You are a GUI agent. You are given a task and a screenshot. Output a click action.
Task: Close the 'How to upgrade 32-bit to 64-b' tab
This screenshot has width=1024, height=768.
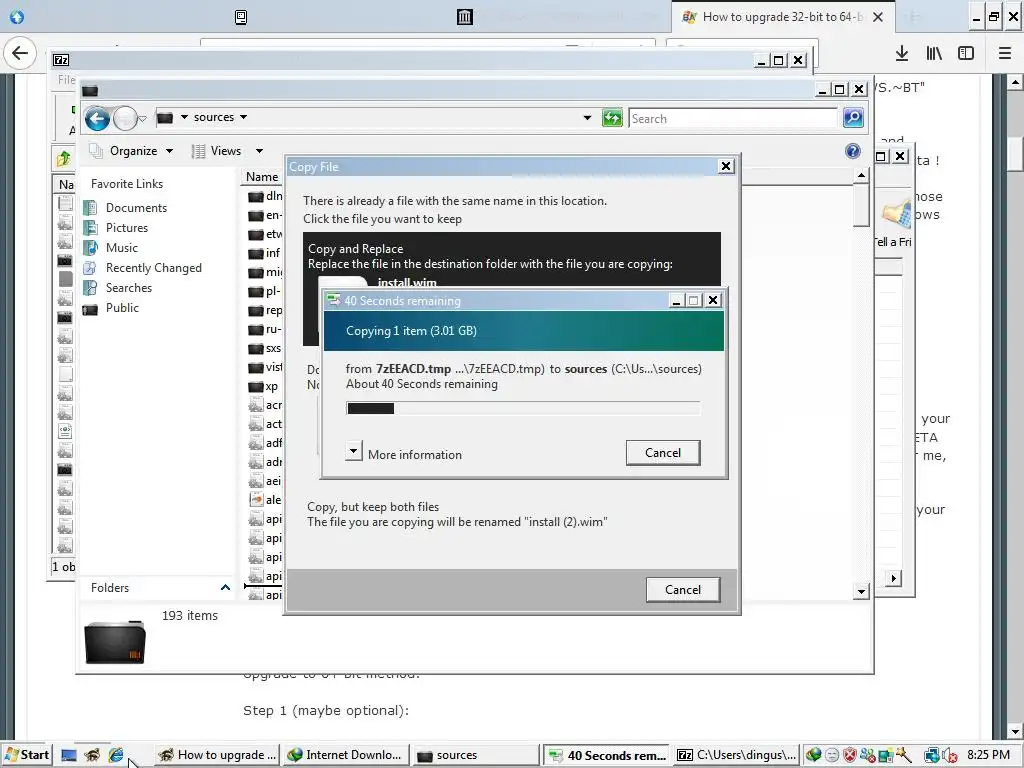[878, 17]
